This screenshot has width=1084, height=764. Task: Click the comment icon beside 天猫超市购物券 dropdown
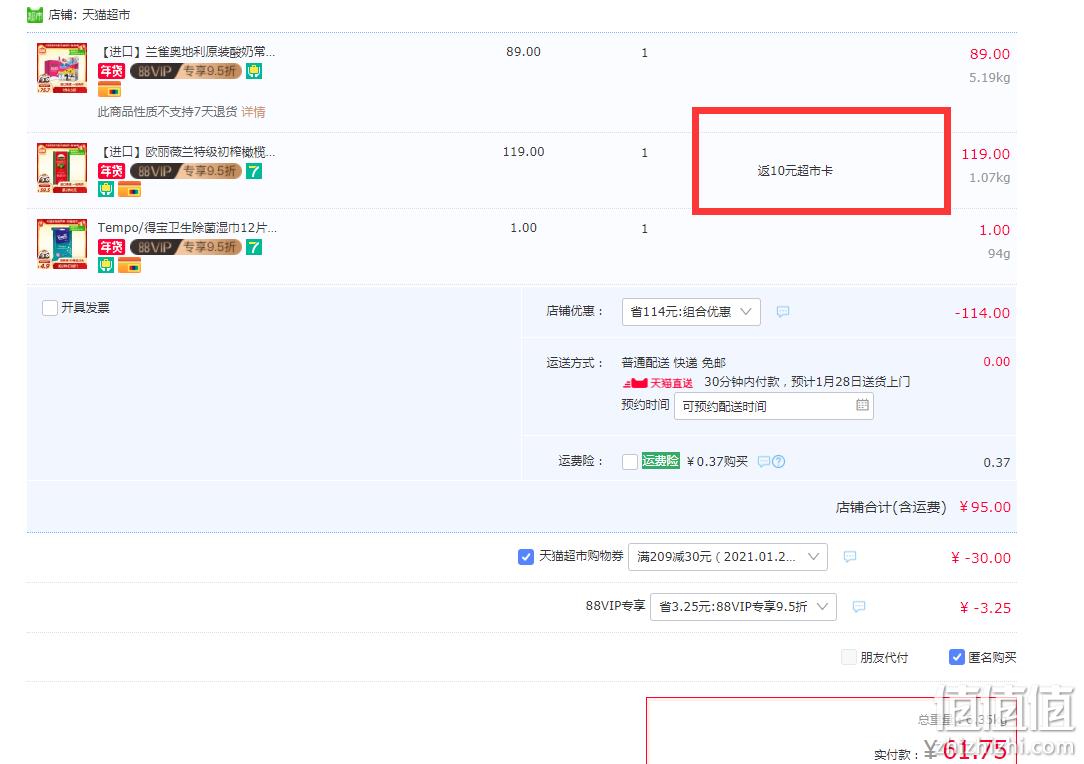click(850, 557)
